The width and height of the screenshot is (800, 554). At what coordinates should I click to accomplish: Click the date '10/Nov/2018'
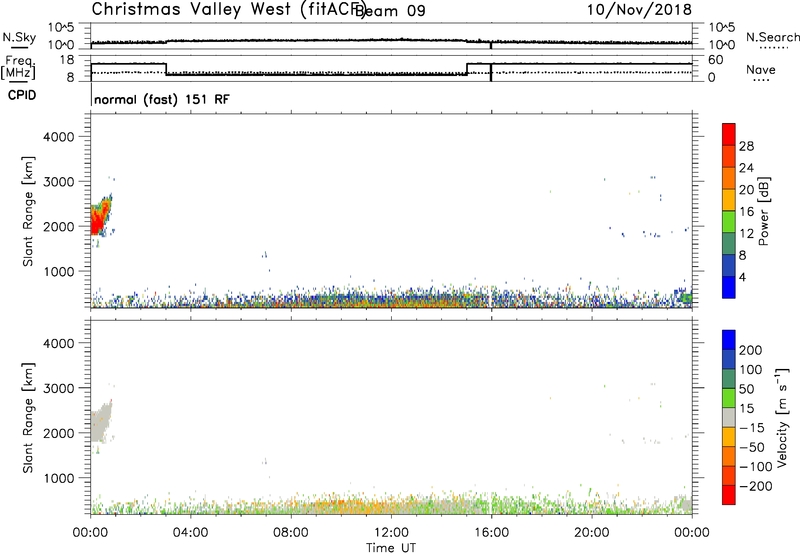pos(639,9)
